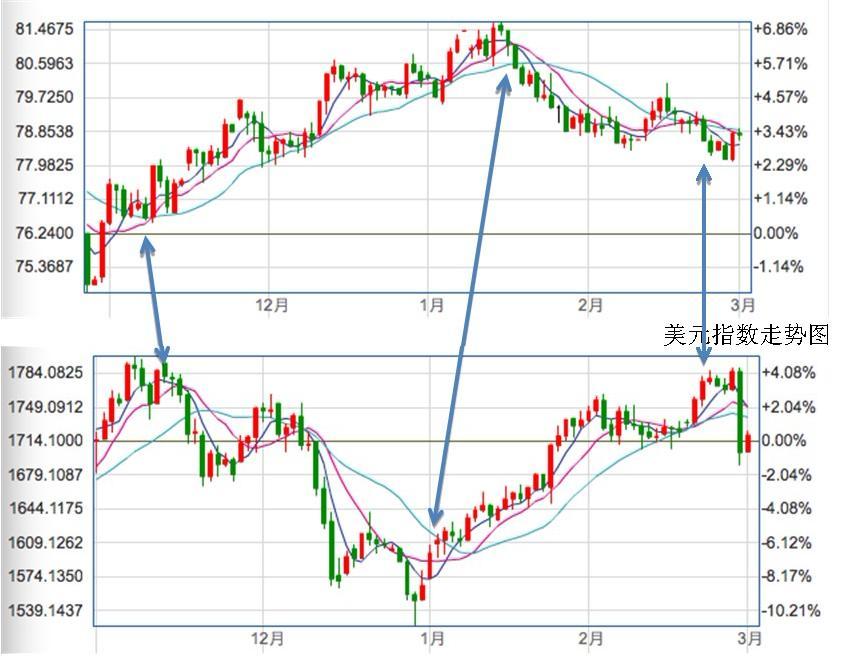Click the -10.21% percentage label
The image size is (843, 665).
pos(791,611)
